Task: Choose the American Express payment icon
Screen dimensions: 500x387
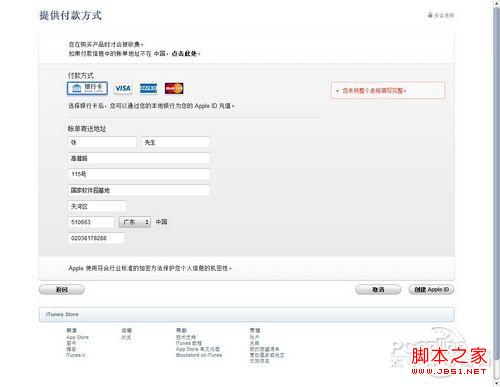Action: pos(148,88)
